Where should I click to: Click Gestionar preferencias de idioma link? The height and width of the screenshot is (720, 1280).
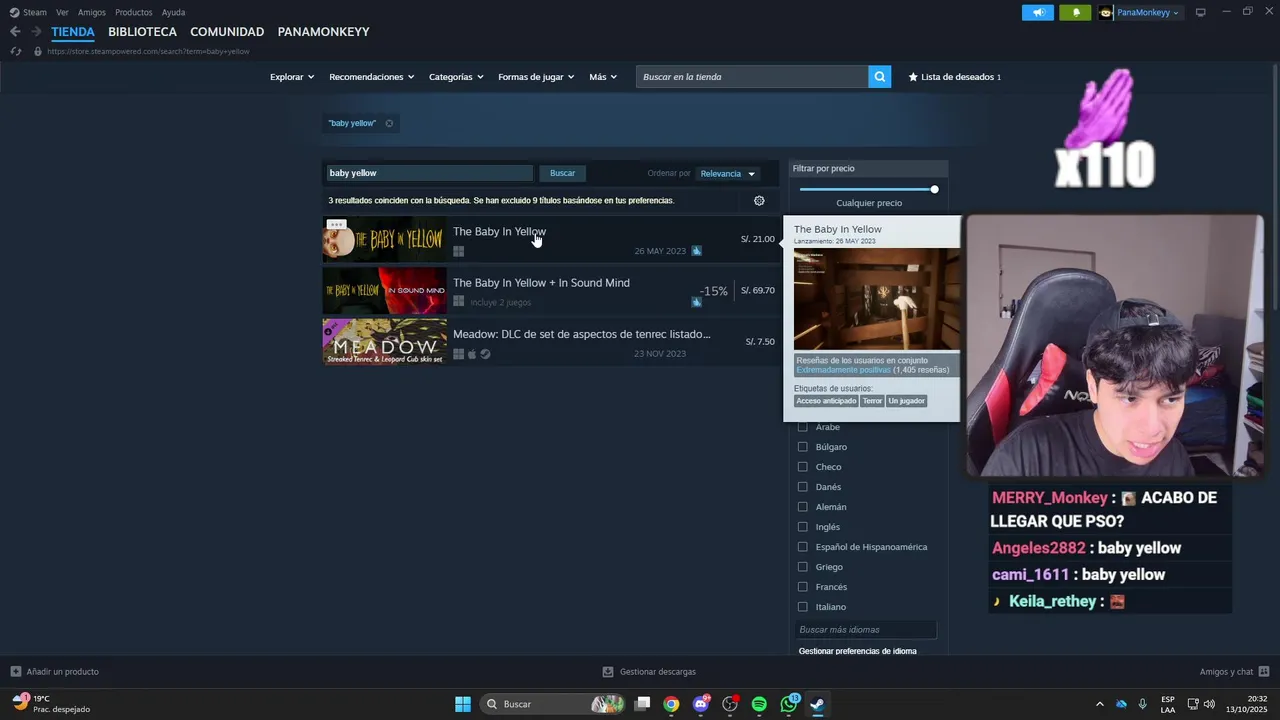tap(858, 651)
